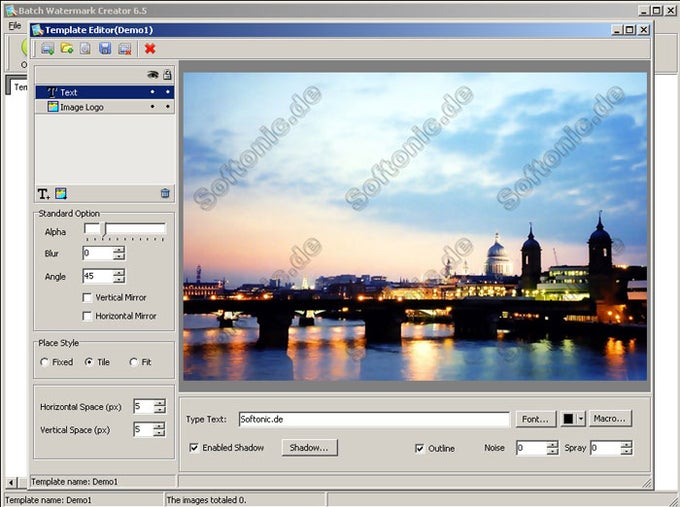Decrease Noise value with down arrow
The image size is (680, 507).
(x=552, y=451)
